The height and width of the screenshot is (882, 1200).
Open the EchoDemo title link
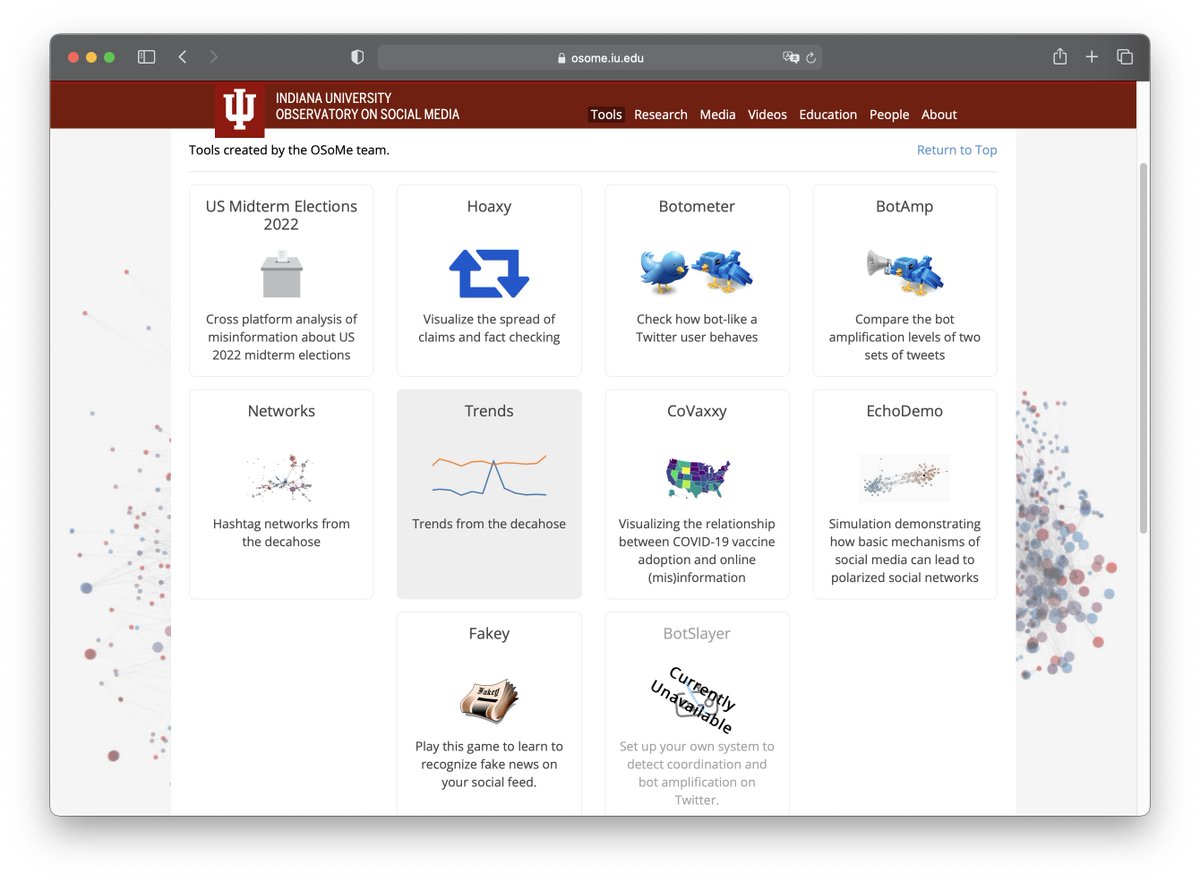[x=905, y=411]
